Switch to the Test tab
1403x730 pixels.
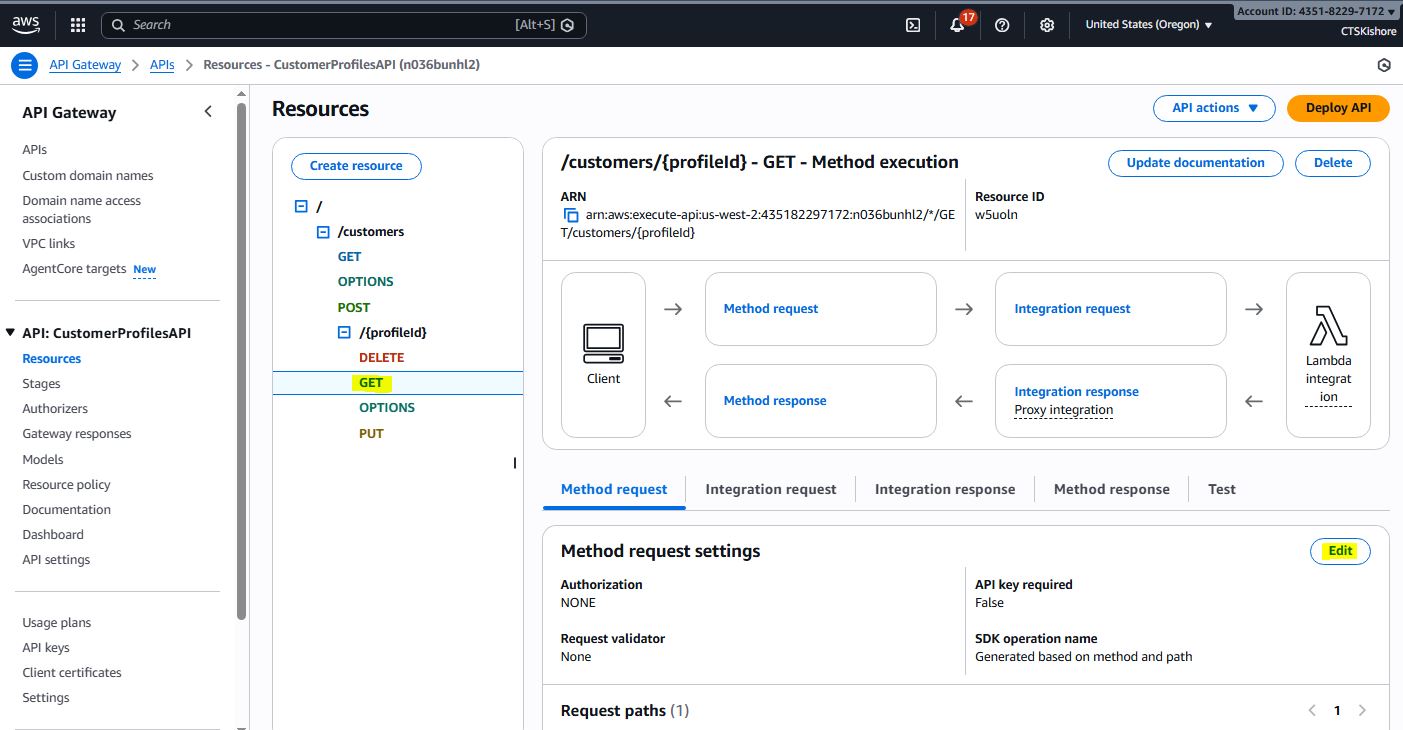(x=1221, y=489)
